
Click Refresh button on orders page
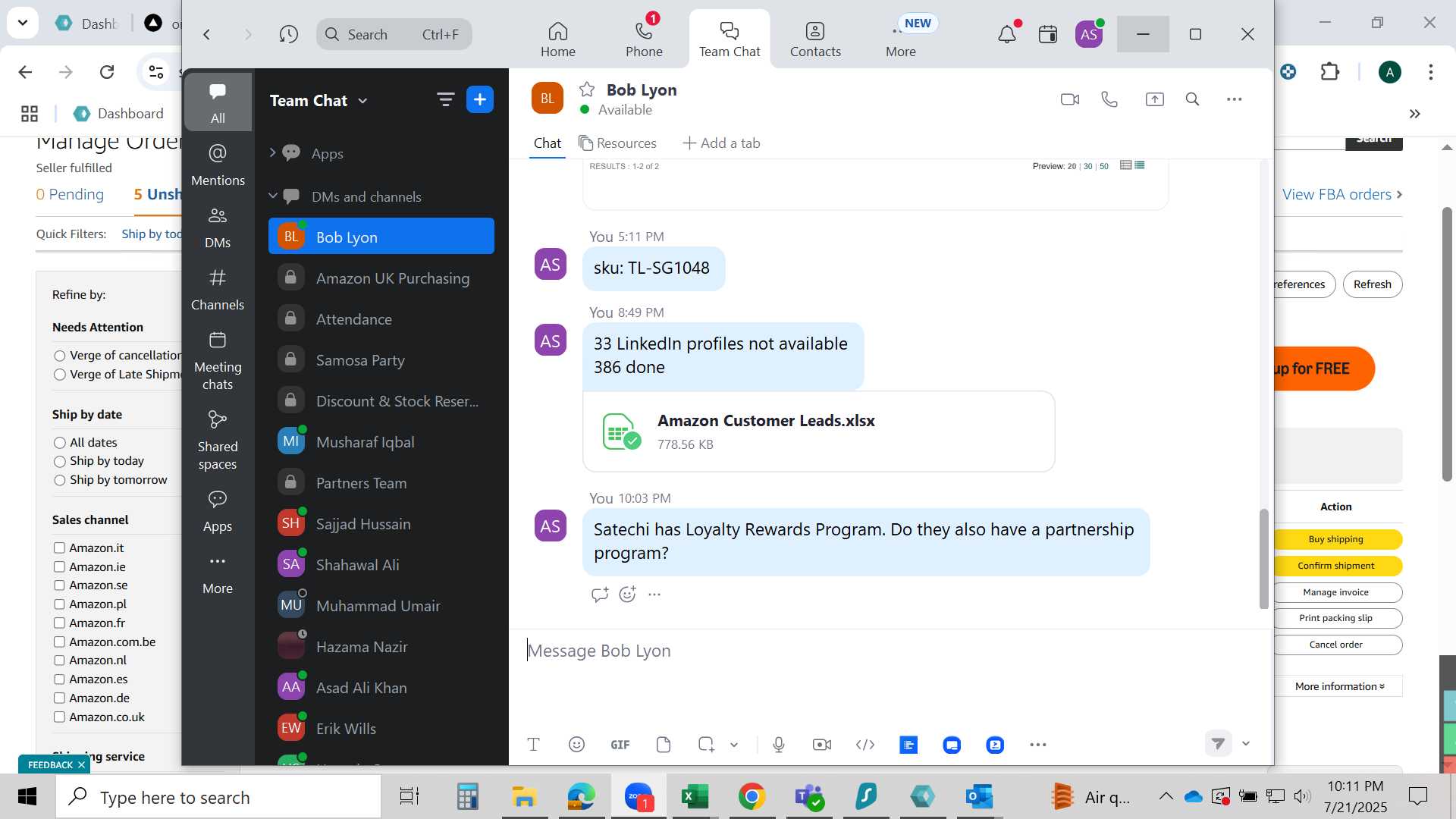click(1372, 284)
